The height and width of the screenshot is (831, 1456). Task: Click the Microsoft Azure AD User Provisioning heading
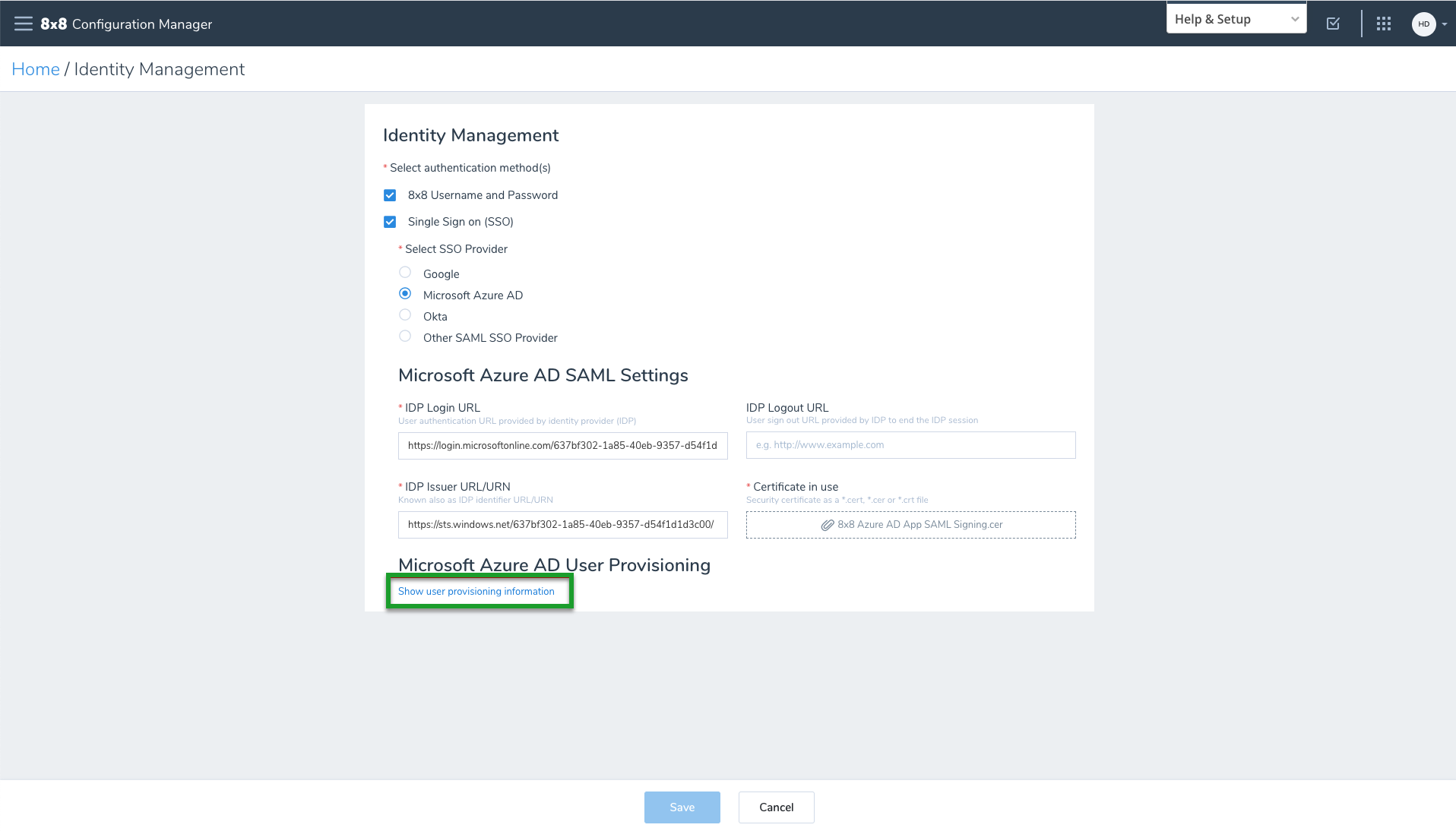[555, 565]
